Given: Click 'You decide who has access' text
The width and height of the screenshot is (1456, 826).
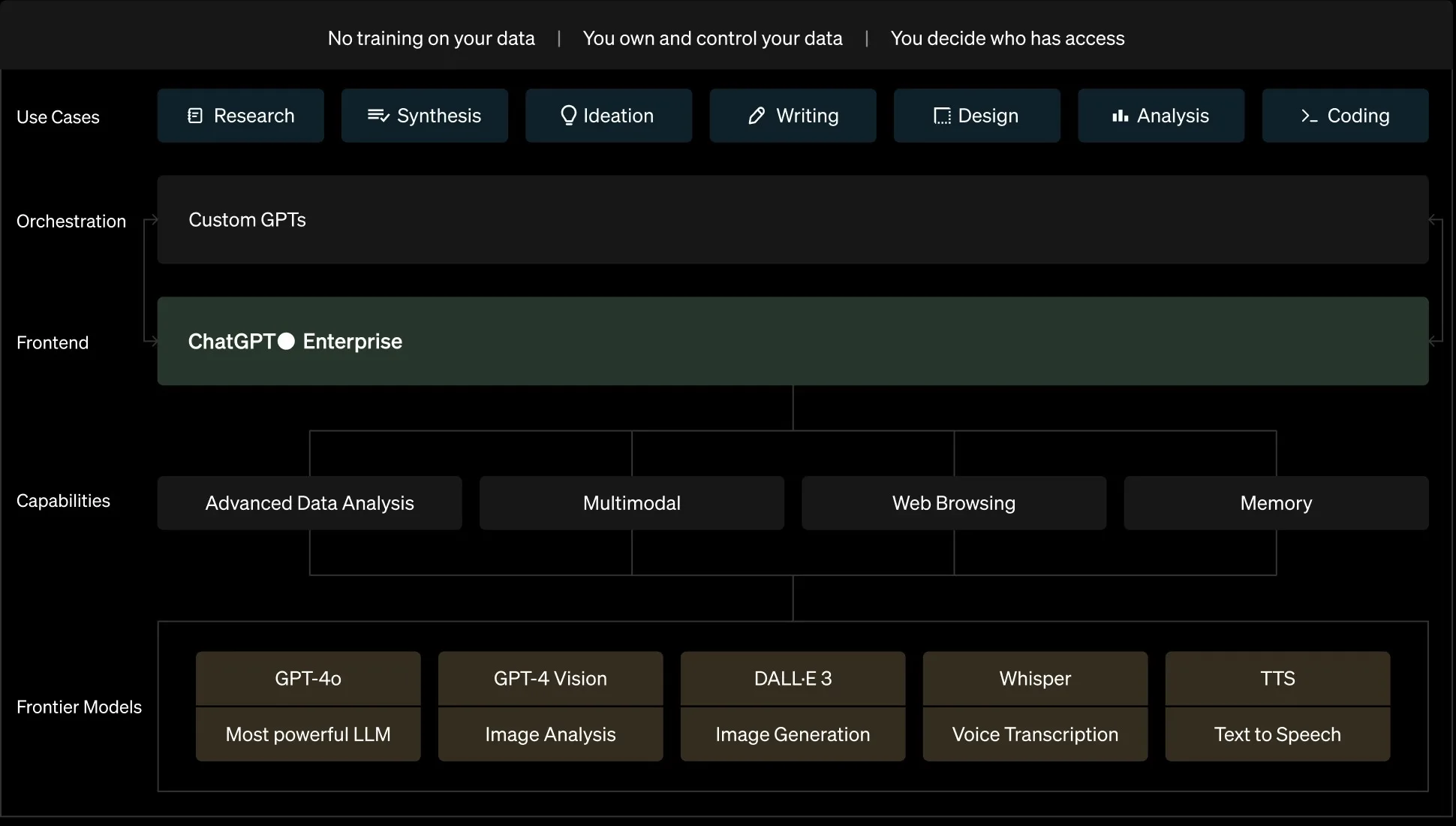Looking at the screenshot, I should (x=1008, y=38).
